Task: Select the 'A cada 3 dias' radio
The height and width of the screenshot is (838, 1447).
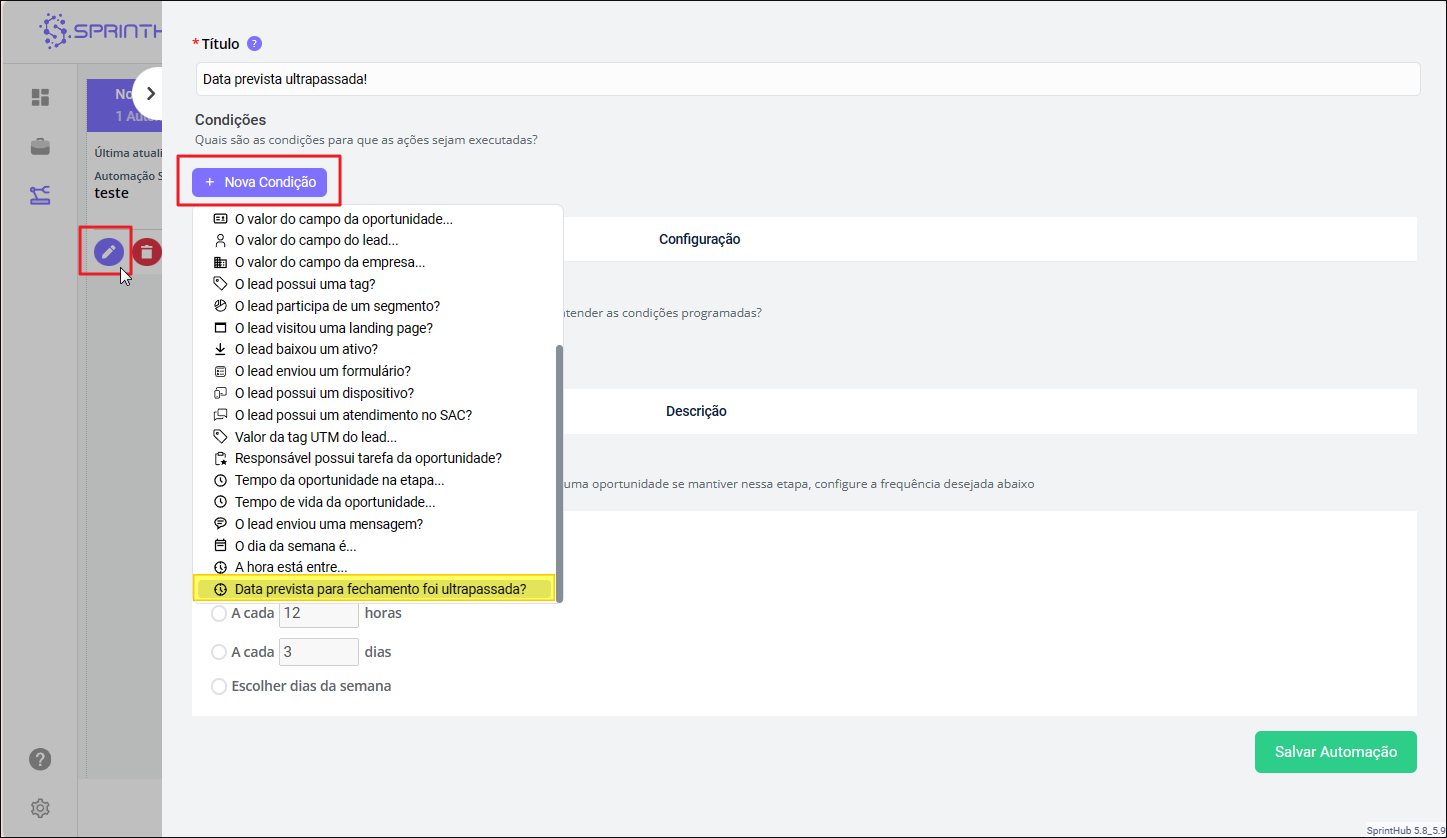Action: (x=219, y=652)
